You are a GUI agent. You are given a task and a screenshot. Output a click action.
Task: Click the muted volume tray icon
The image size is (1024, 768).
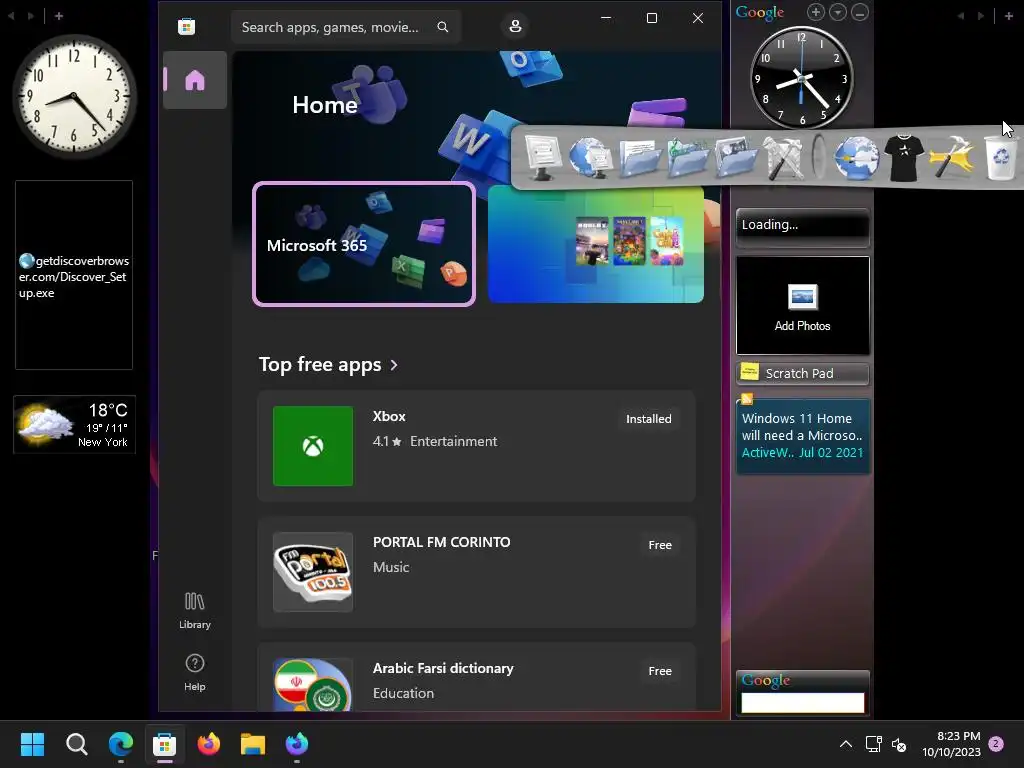(x=899, y=744)
